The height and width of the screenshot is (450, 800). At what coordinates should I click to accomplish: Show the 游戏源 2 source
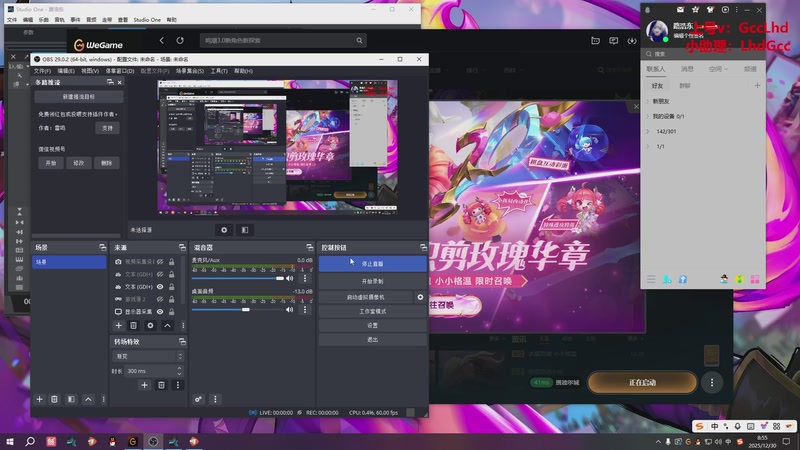coord(160,299)
